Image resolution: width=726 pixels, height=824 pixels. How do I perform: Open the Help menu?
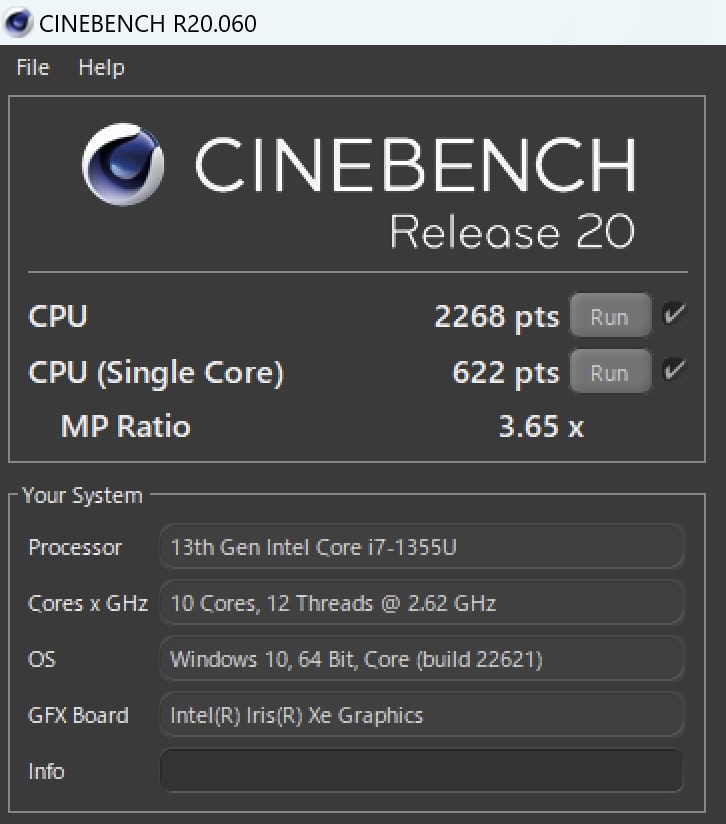click(x=101, y=68)
